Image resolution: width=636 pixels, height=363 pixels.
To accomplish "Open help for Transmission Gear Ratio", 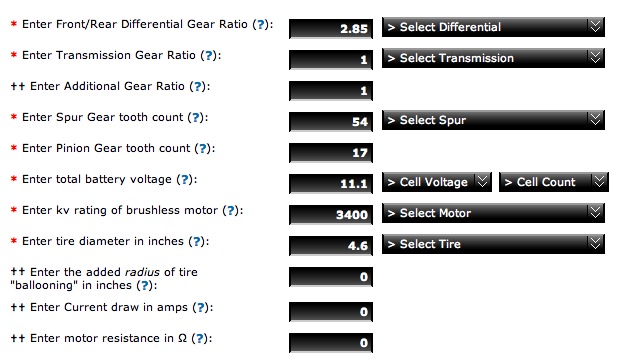I will coord(209,55).
